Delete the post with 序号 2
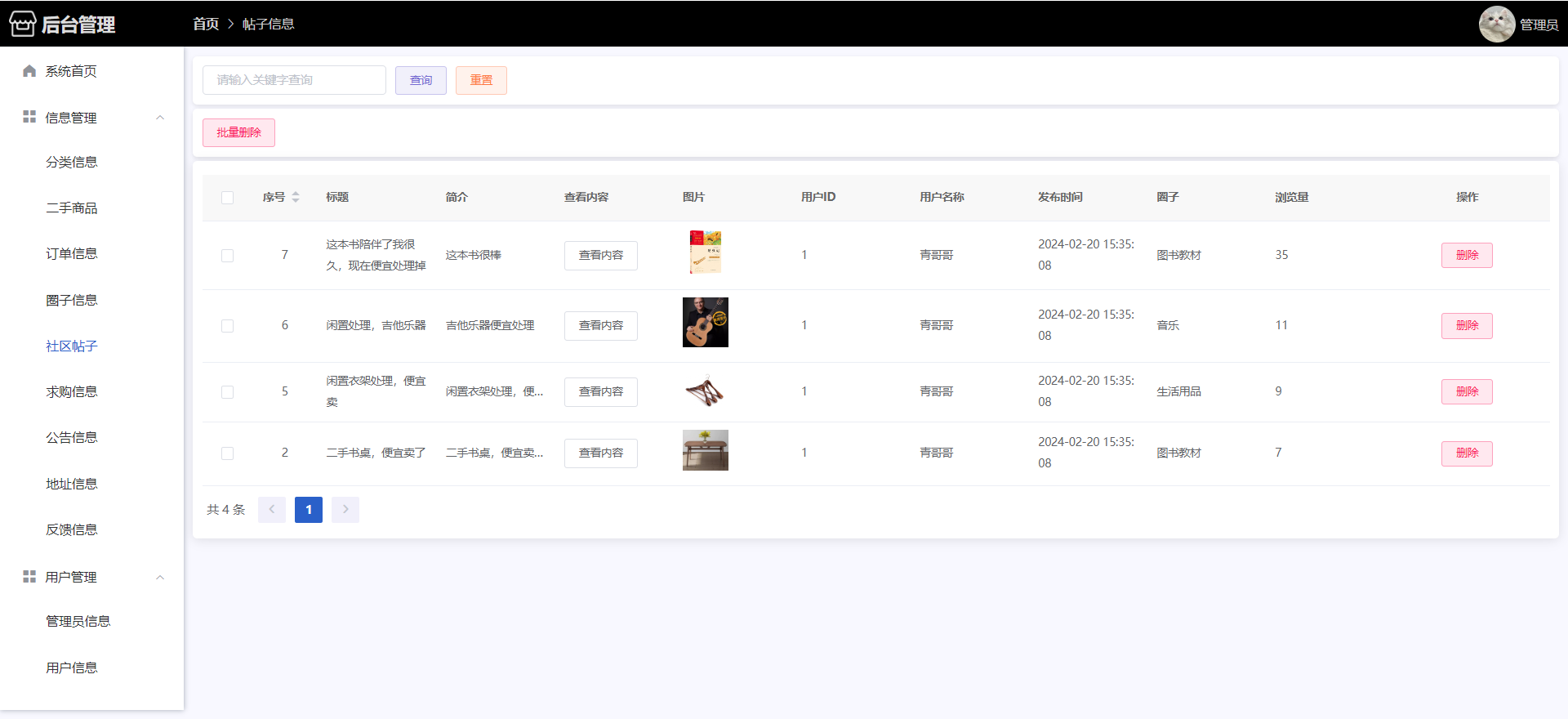 click(x=1467, y=453)
